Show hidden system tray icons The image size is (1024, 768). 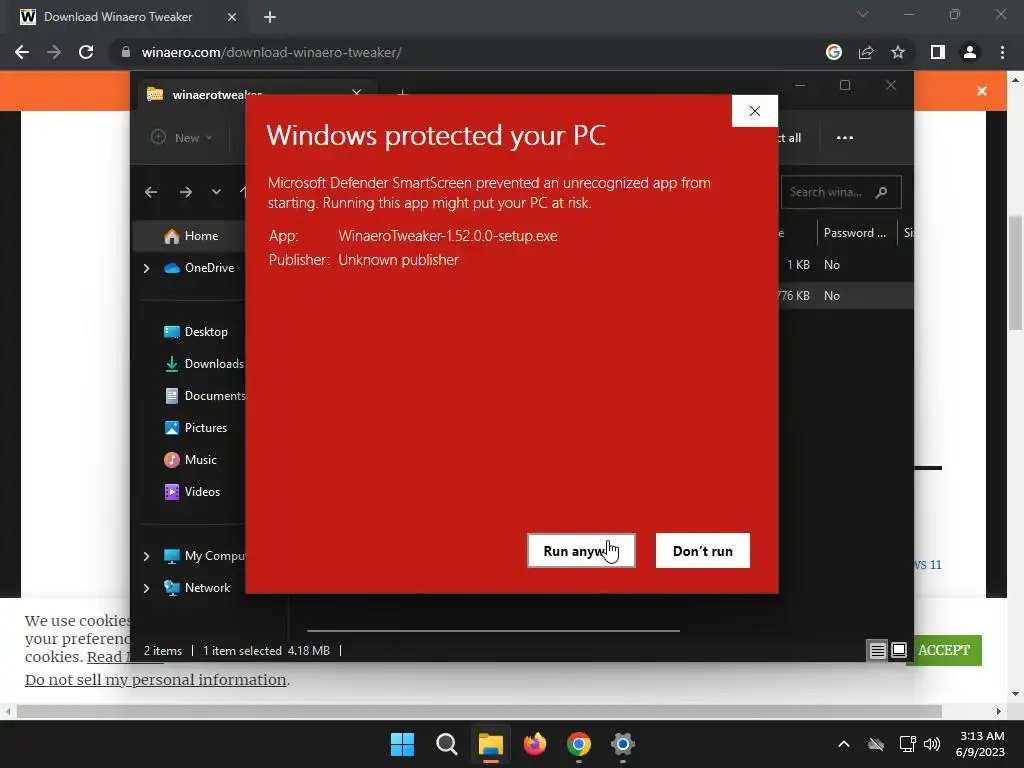click(844, 744)
